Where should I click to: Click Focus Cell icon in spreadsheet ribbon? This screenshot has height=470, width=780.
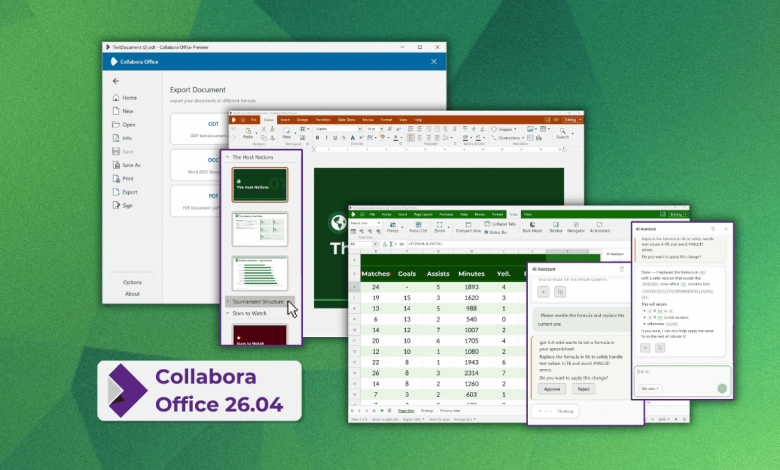pos(418,227)
